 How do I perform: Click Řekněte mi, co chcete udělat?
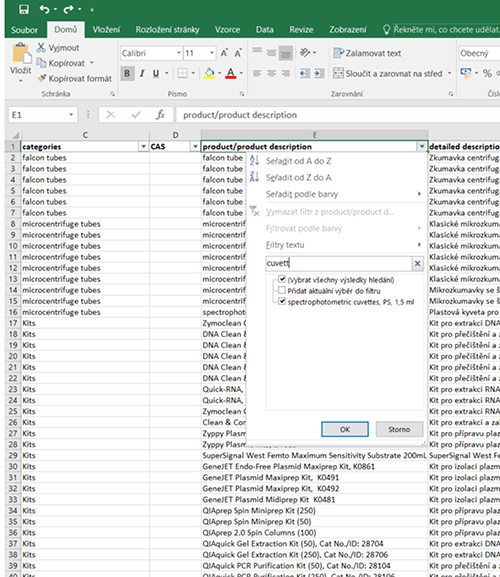point(446,30)
